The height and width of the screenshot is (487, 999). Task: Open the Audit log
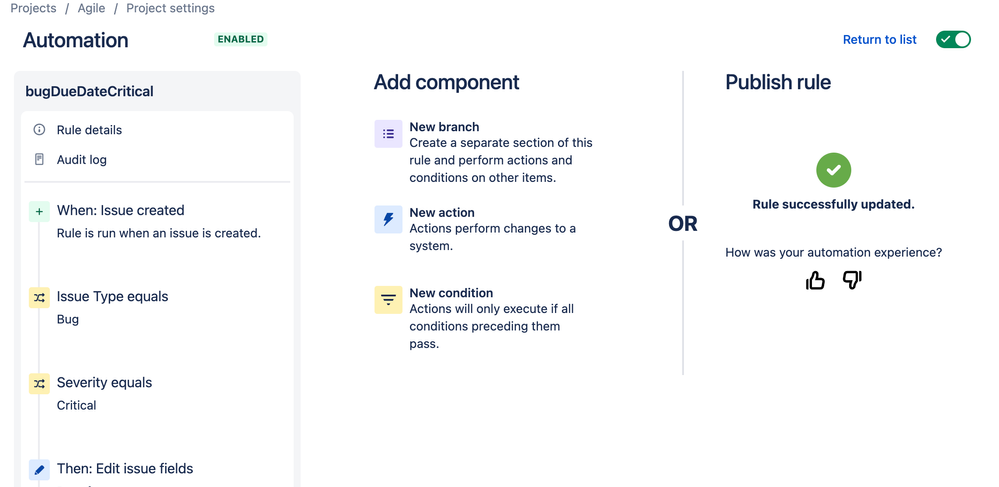point(81,159)
